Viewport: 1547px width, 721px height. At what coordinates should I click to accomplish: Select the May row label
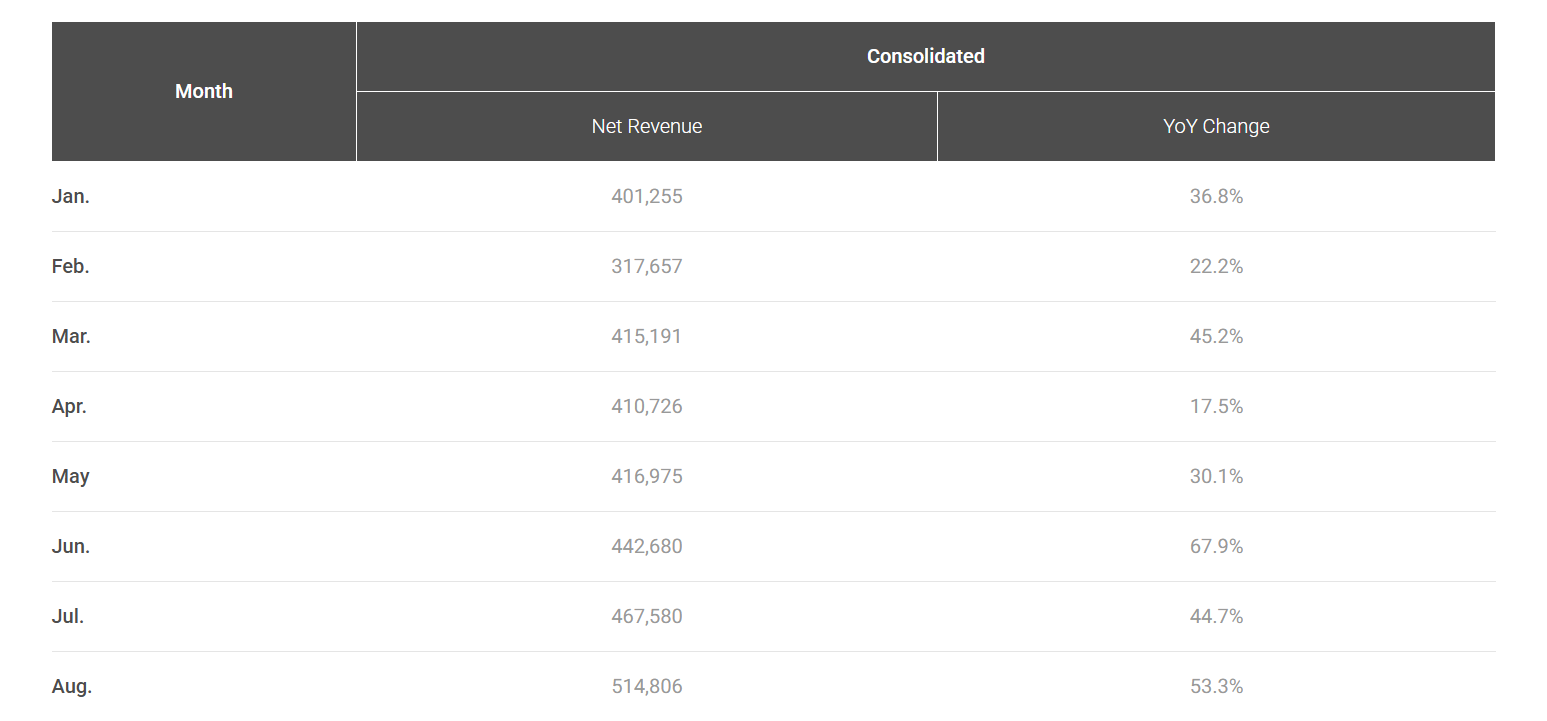(x=71, y=477)
